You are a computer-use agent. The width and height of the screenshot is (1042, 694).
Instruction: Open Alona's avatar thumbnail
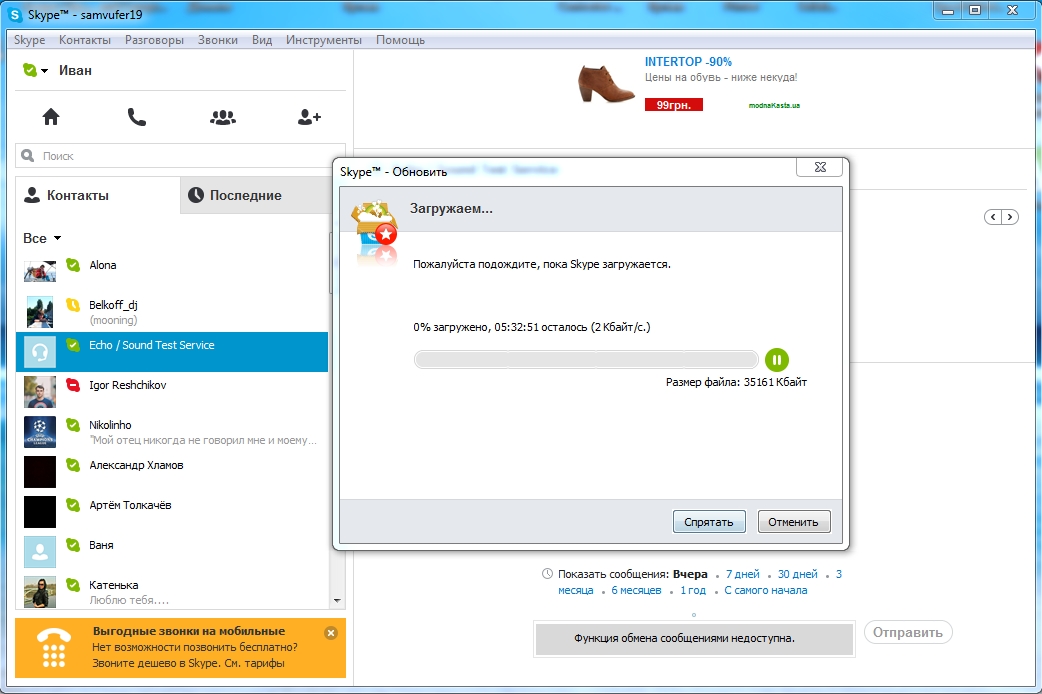pyautogui.click(x=40, y=272)
